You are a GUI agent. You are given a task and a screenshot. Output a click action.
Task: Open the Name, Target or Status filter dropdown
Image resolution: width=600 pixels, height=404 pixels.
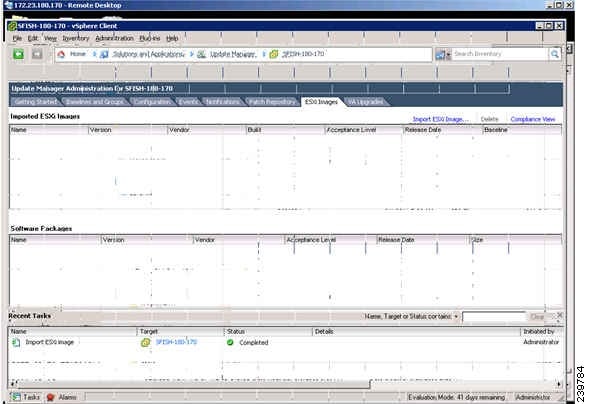click(x=456, y=317)
